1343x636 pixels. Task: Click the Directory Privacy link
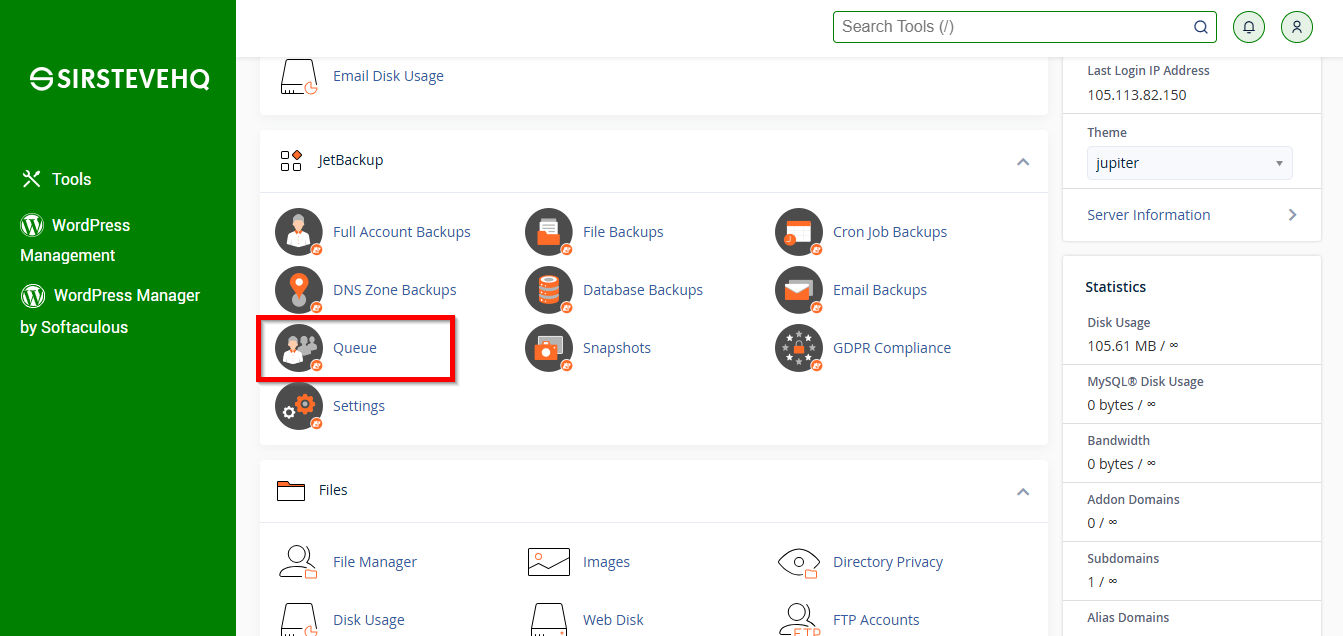[888, 562]
